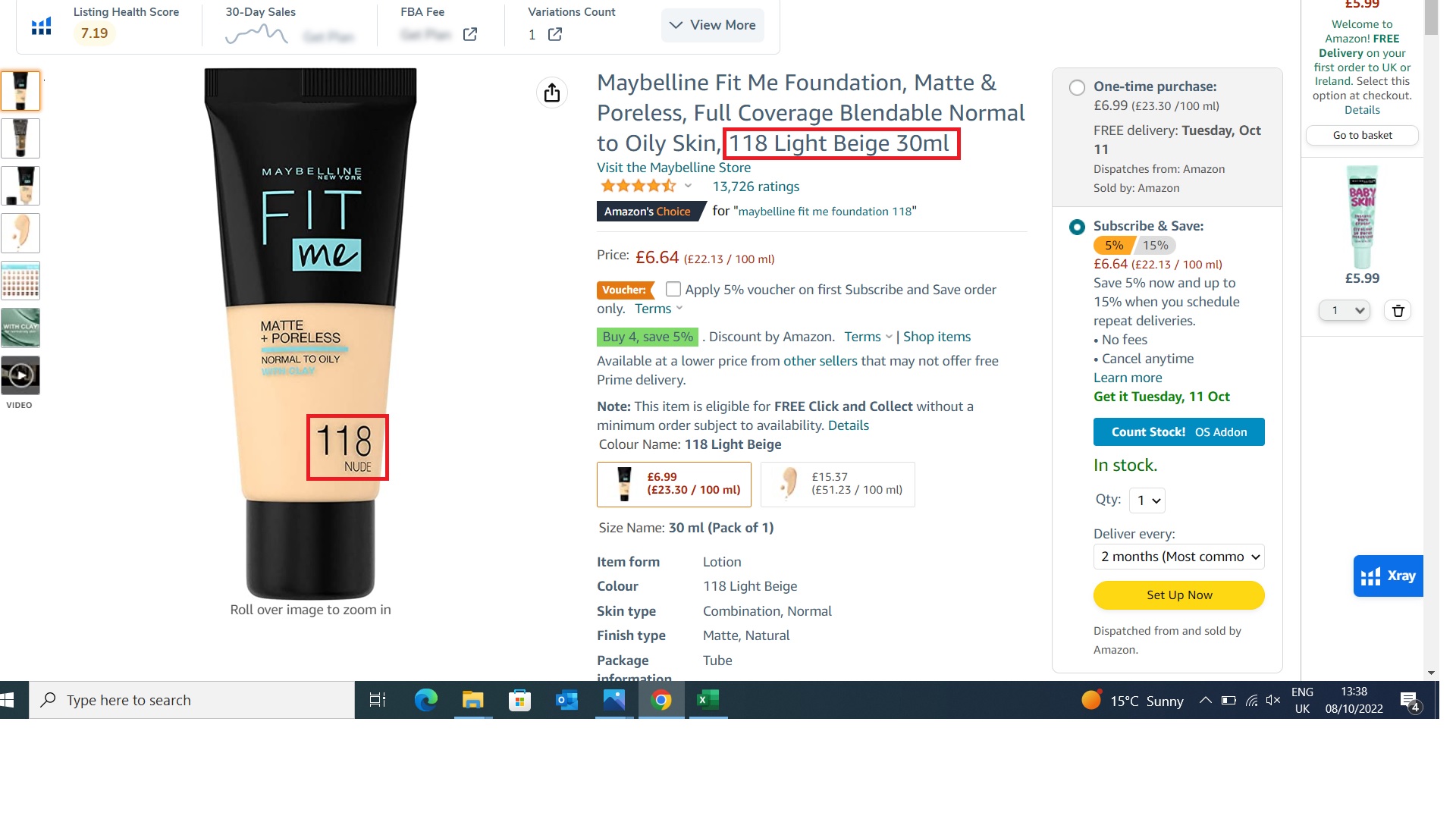Viewport: 1456px width, 819px height.
Task: Visit the Maybelline Store link
Action: [x=673, y=167]
